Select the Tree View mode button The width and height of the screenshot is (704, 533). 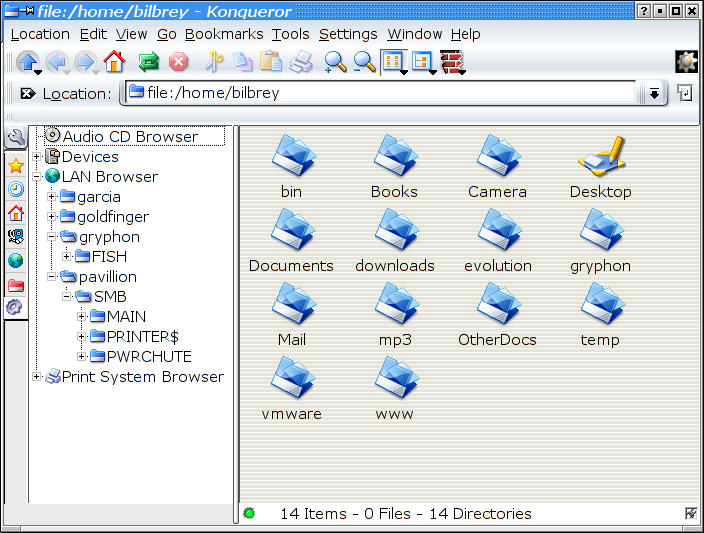coord(423,62)
